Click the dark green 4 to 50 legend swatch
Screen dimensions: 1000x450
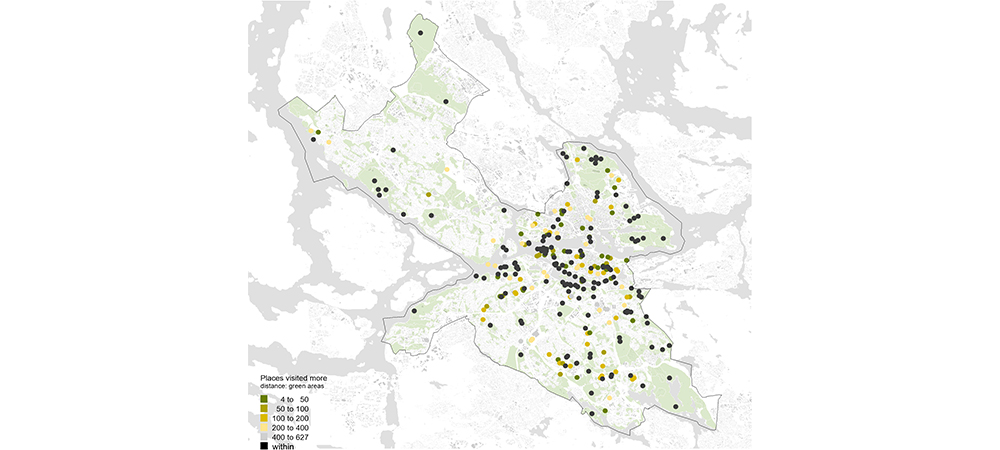point(264,399)
